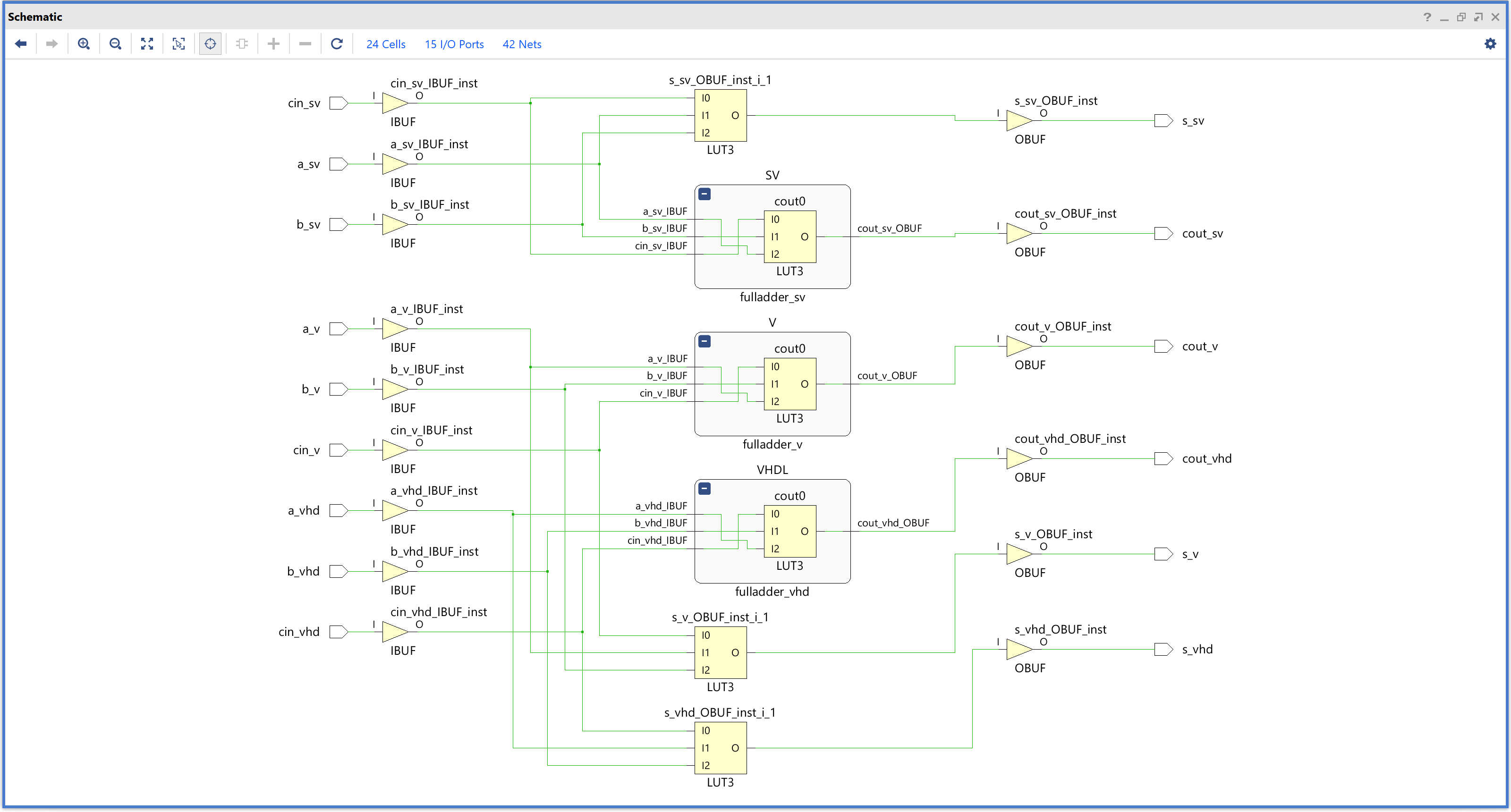Click the Zoom In magnifier icon
The width and height of the screenshot is (1511, 812).
point(84,44)
